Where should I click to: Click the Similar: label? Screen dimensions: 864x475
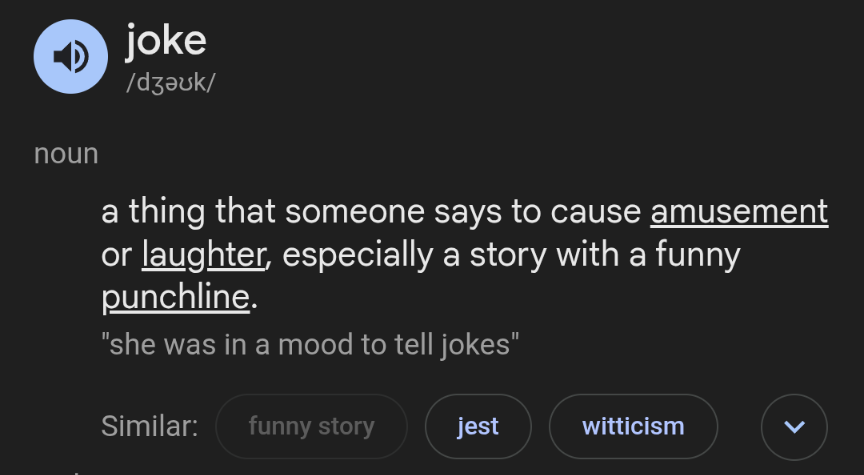[x=149, y=427]
